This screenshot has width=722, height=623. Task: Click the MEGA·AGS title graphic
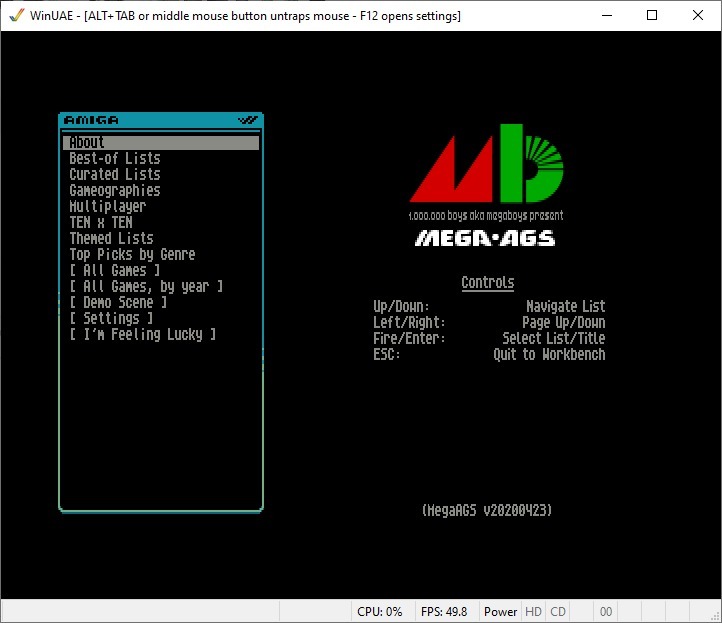point(485,239)
